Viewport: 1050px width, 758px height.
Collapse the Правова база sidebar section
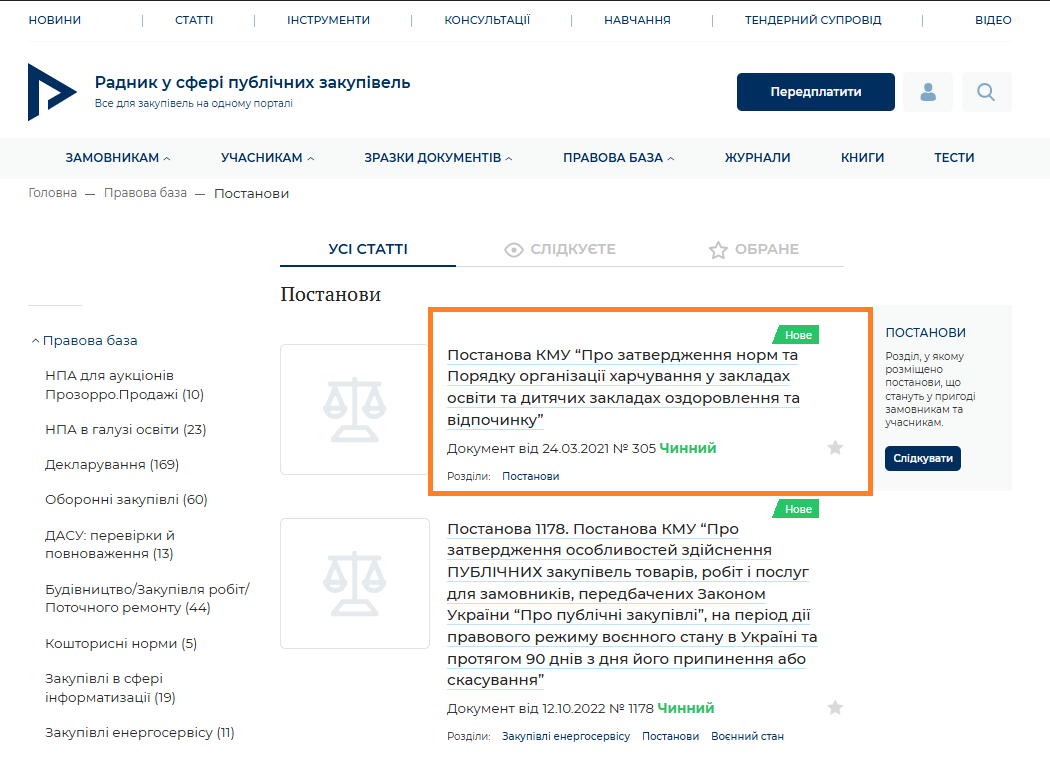click(36, 341)
